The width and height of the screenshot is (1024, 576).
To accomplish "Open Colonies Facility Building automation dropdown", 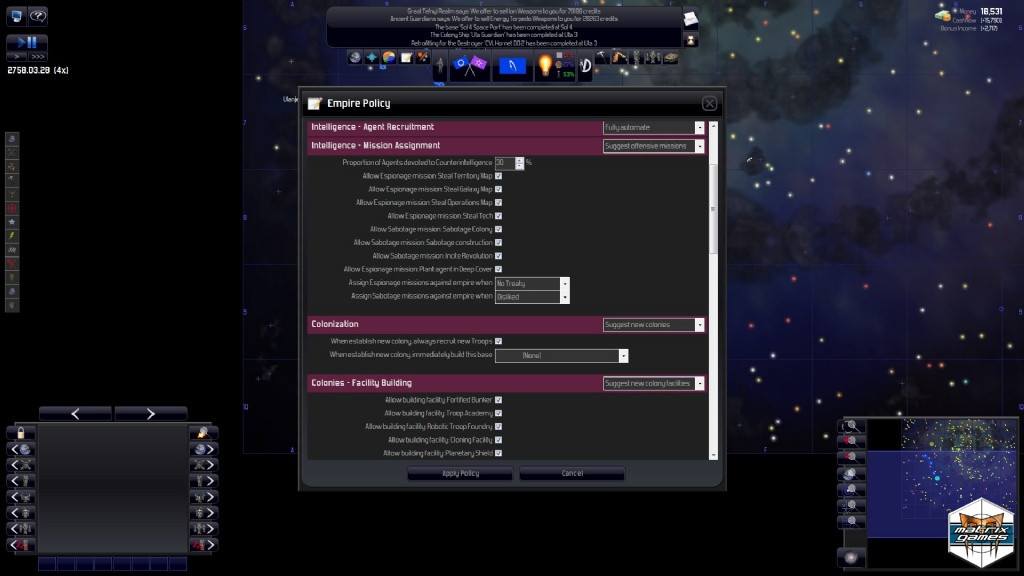I will [x=653, y=383].
